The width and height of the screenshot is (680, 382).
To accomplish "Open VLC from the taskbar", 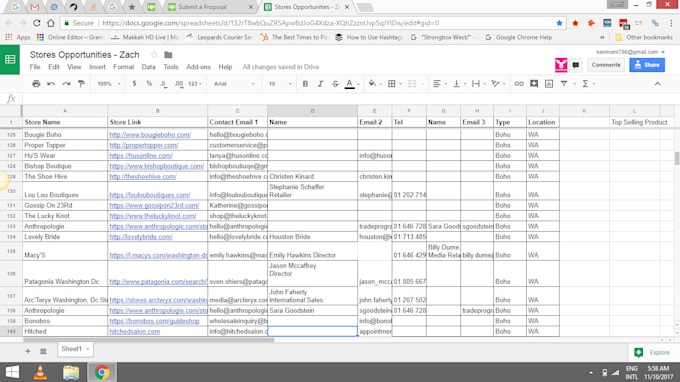I will pos(40,372).
